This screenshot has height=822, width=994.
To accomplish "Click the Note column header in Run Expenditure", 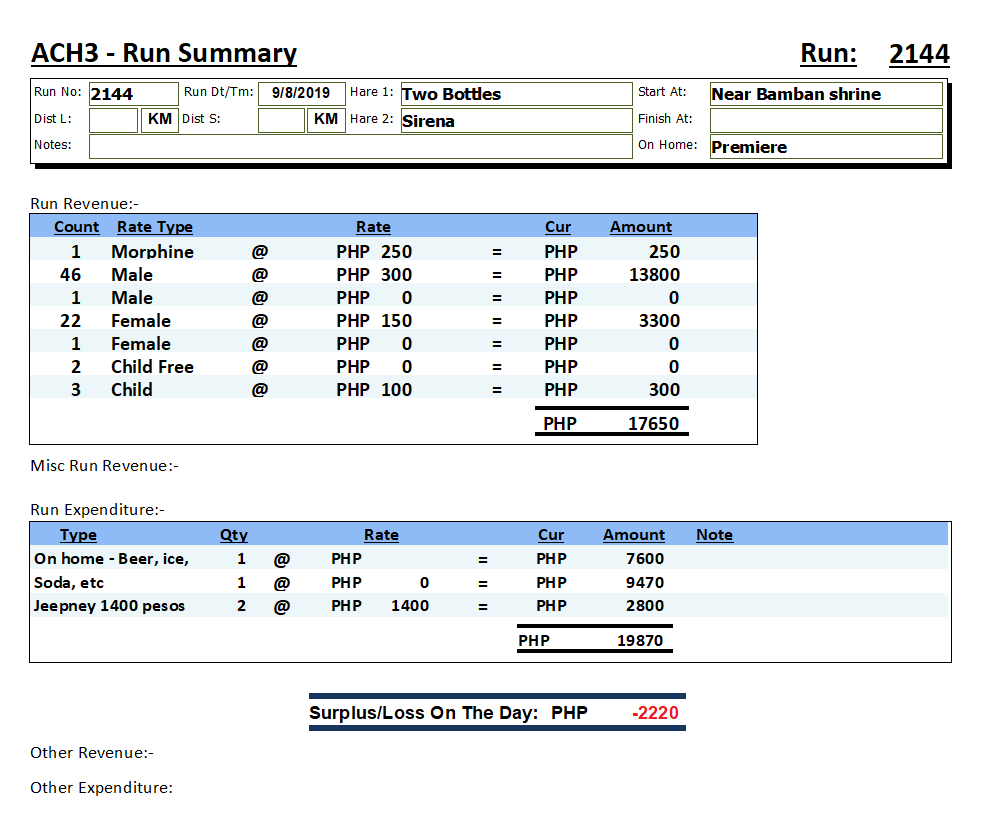I will [x=714, y=535].
